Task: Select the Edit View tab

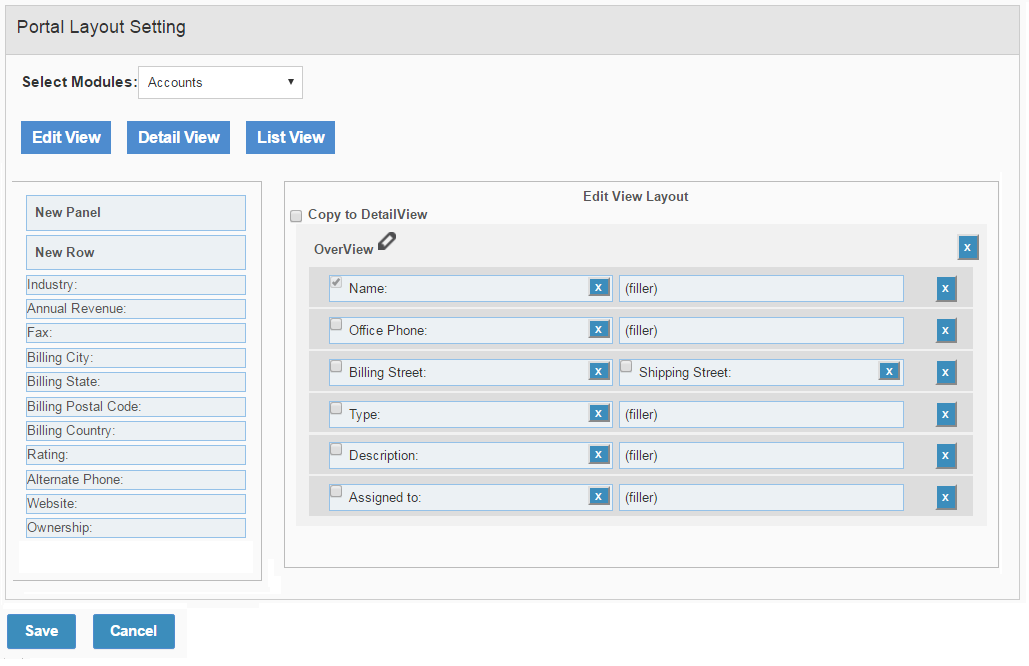Action: click(x=65, y=137)
